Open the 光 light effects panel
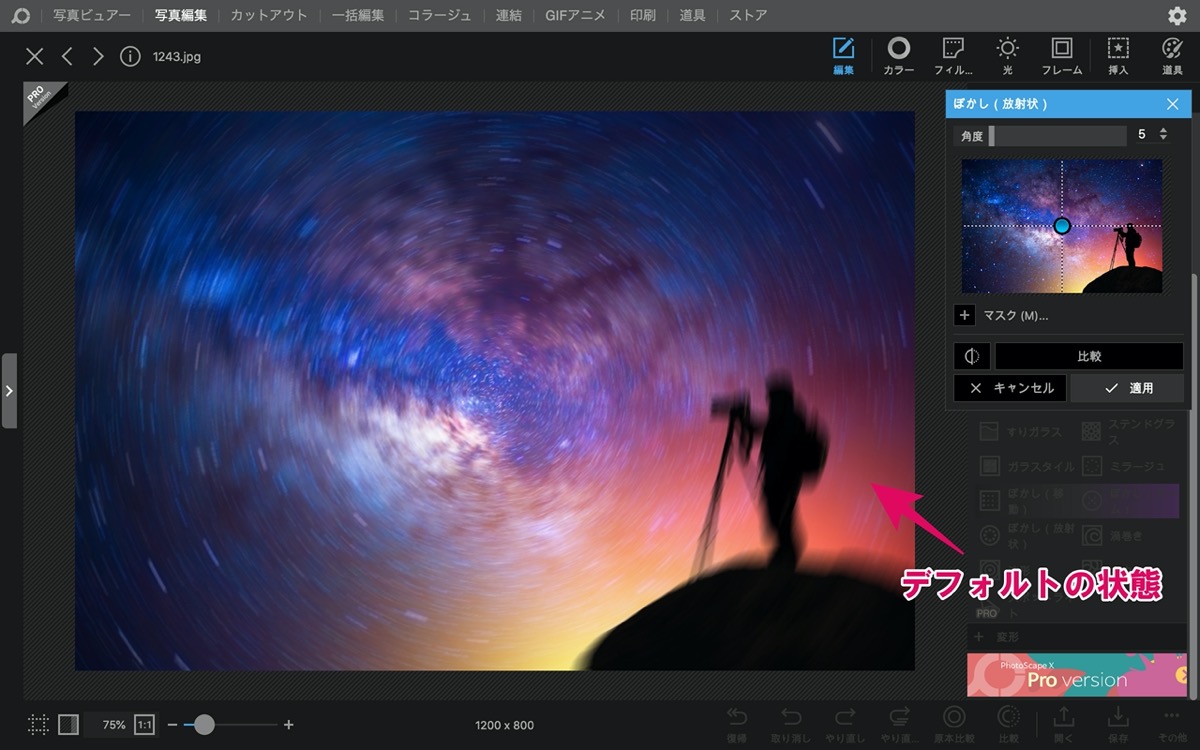 pos(1007,56)
